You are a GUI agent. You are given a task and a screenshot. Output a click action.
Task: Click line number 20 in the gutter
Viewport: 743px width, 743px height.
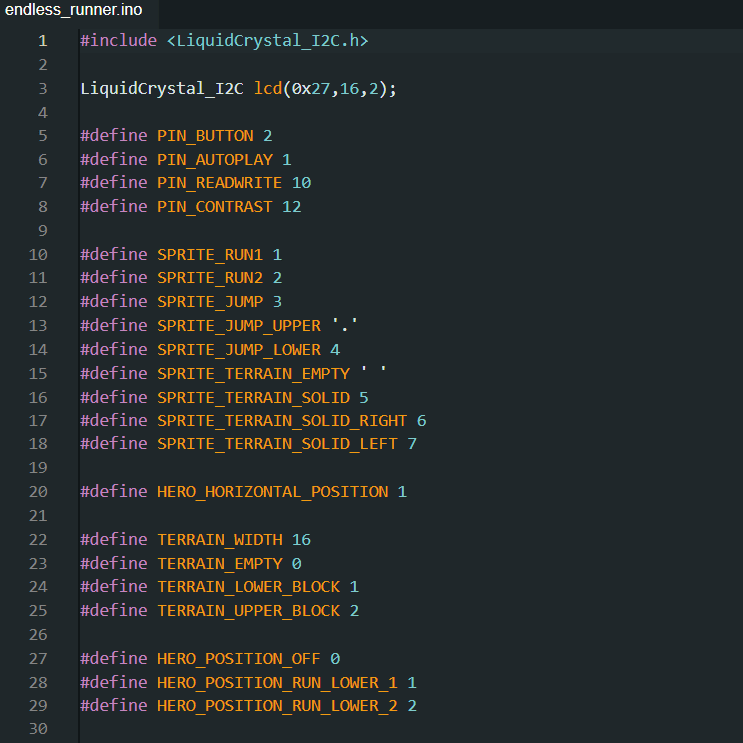click(38, 492)
